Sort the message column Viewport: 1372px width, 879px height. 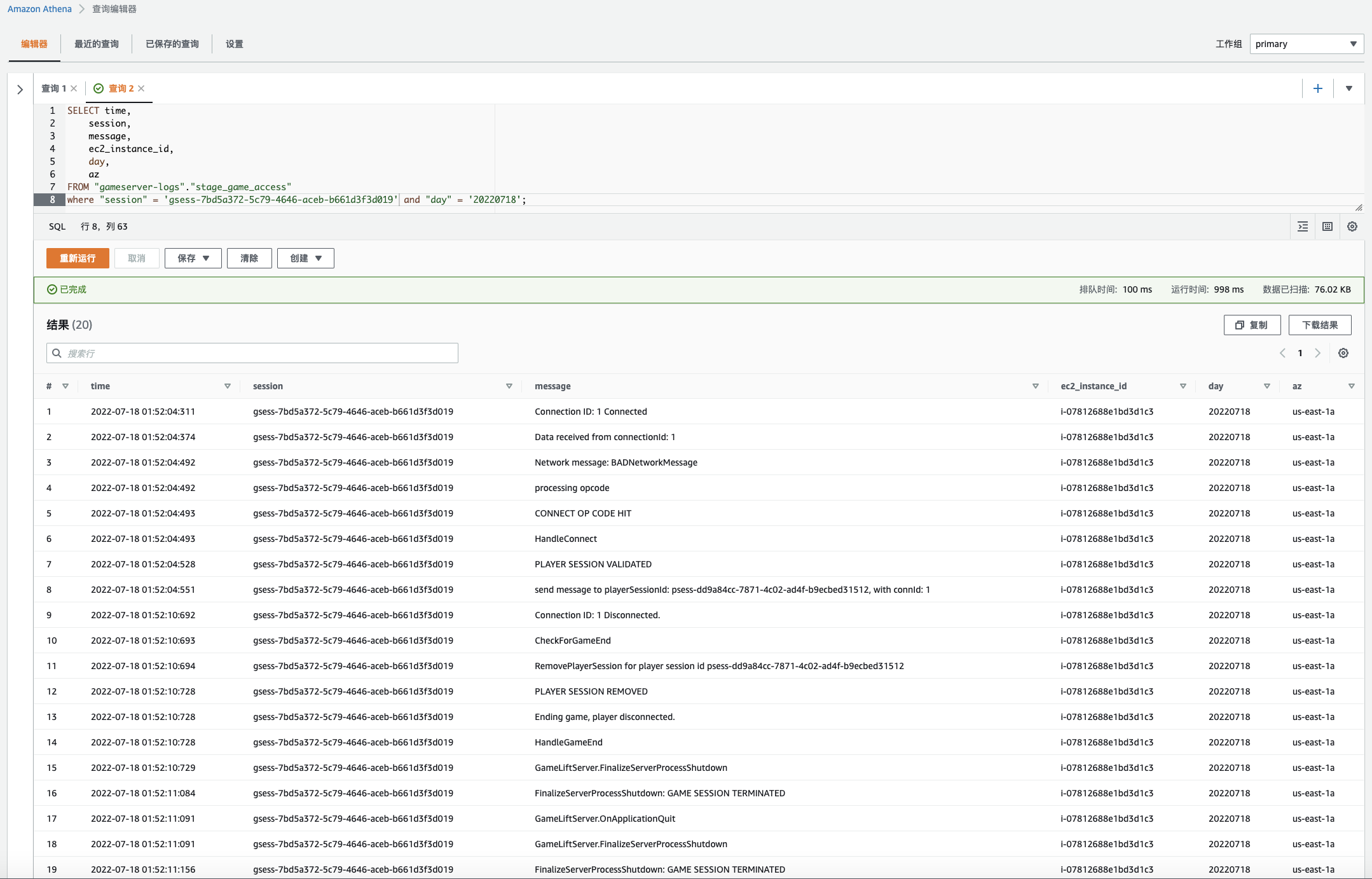pos(1035,386)
